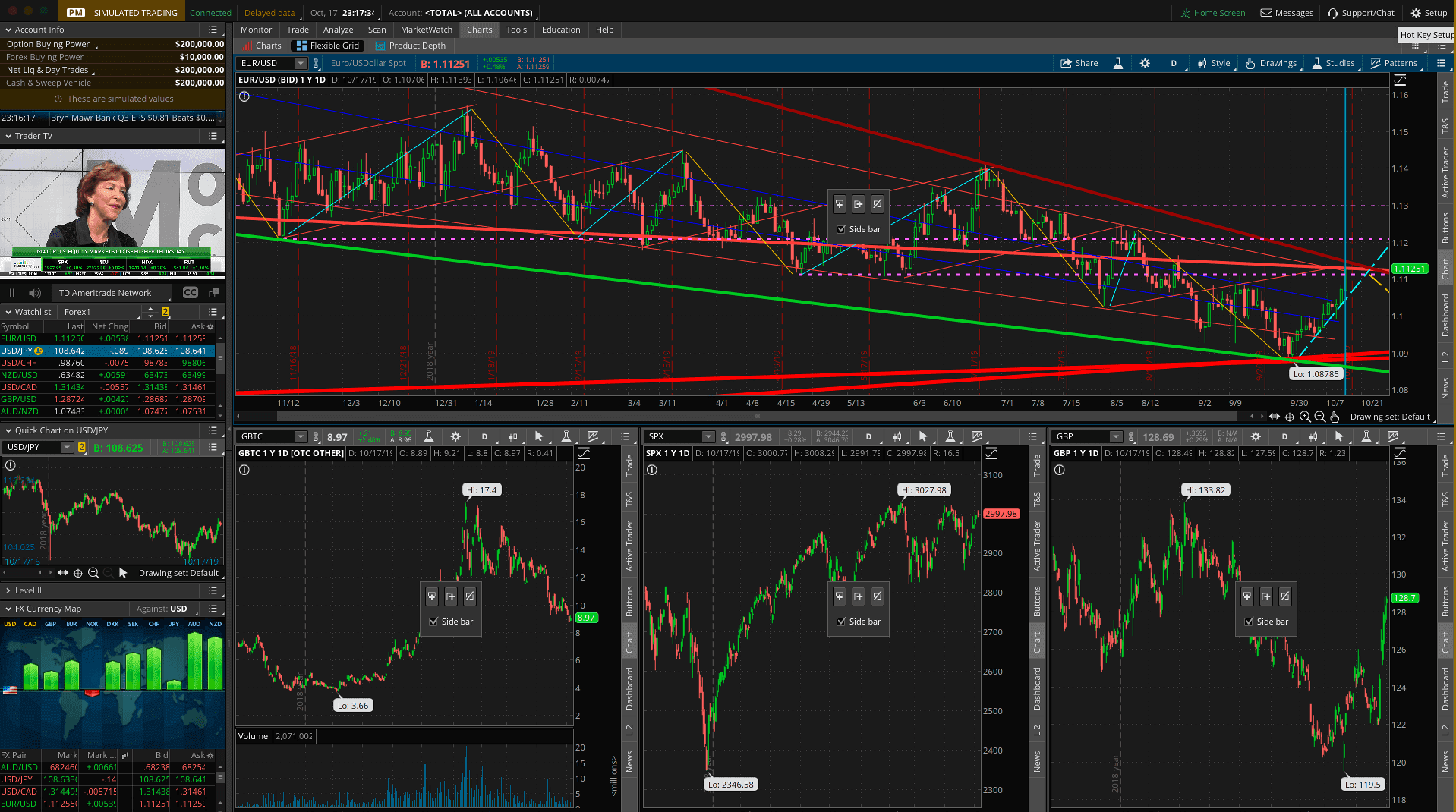Switch to Product Depth subtab
Image resolution: width=1456 pixels, height=812 pixels.
pyautogui.click(x=410, y=46)
